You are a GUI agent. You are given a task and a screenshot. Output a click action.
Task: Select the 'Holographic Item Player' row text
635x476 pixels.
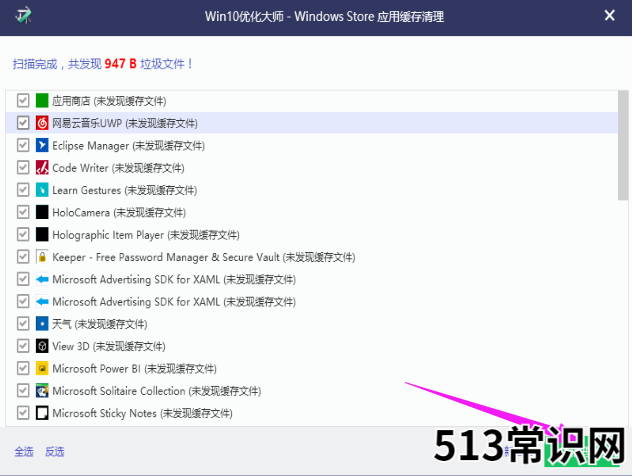point(146,235)
